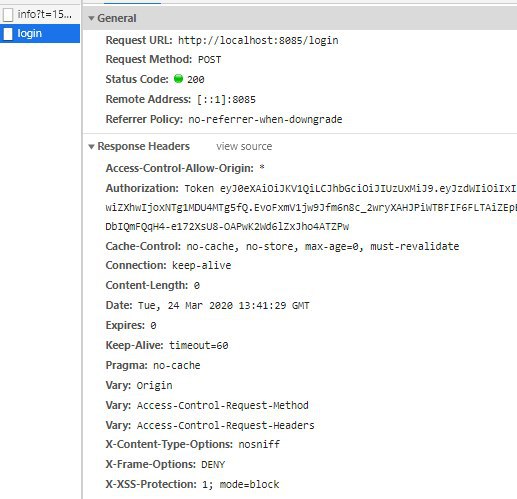Click the X-XSS-Protection mode=block value
Viewport: 517px width, 499px height.
click(241, 484)
